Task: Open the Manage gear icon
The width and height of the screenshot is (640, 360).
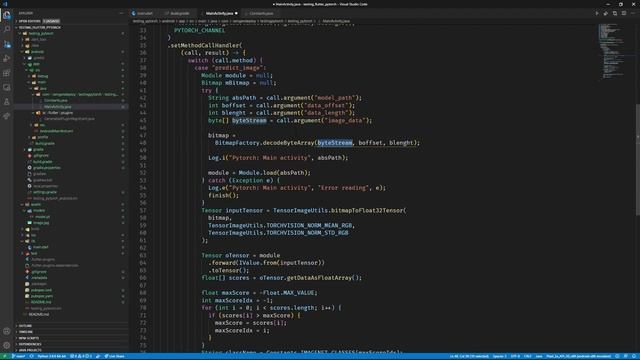Action: (x=7, y=345)
